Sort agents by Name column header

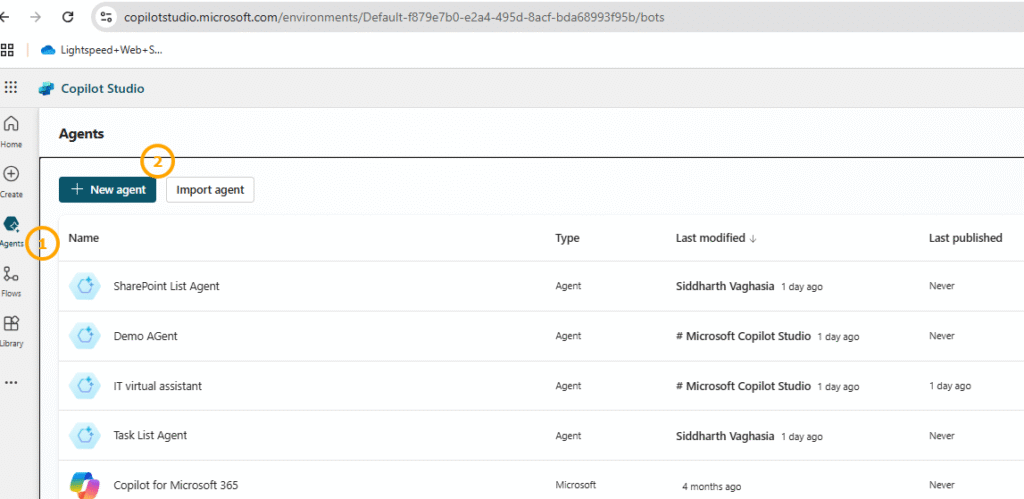tap(84, 238)
